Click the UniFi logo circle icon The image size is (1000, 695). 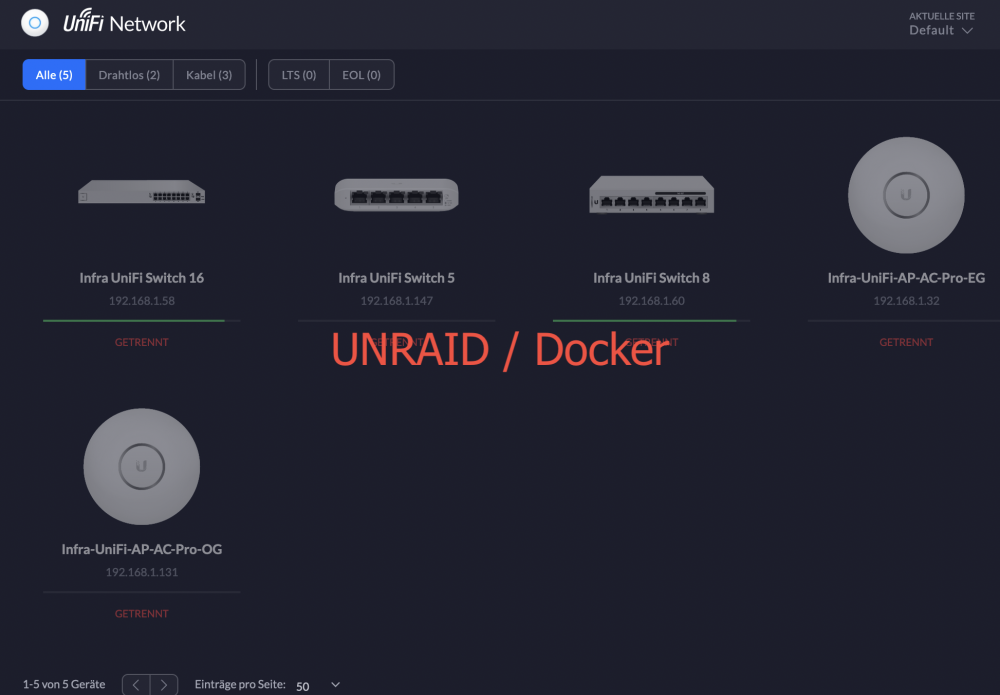click(x=34, y=24)
